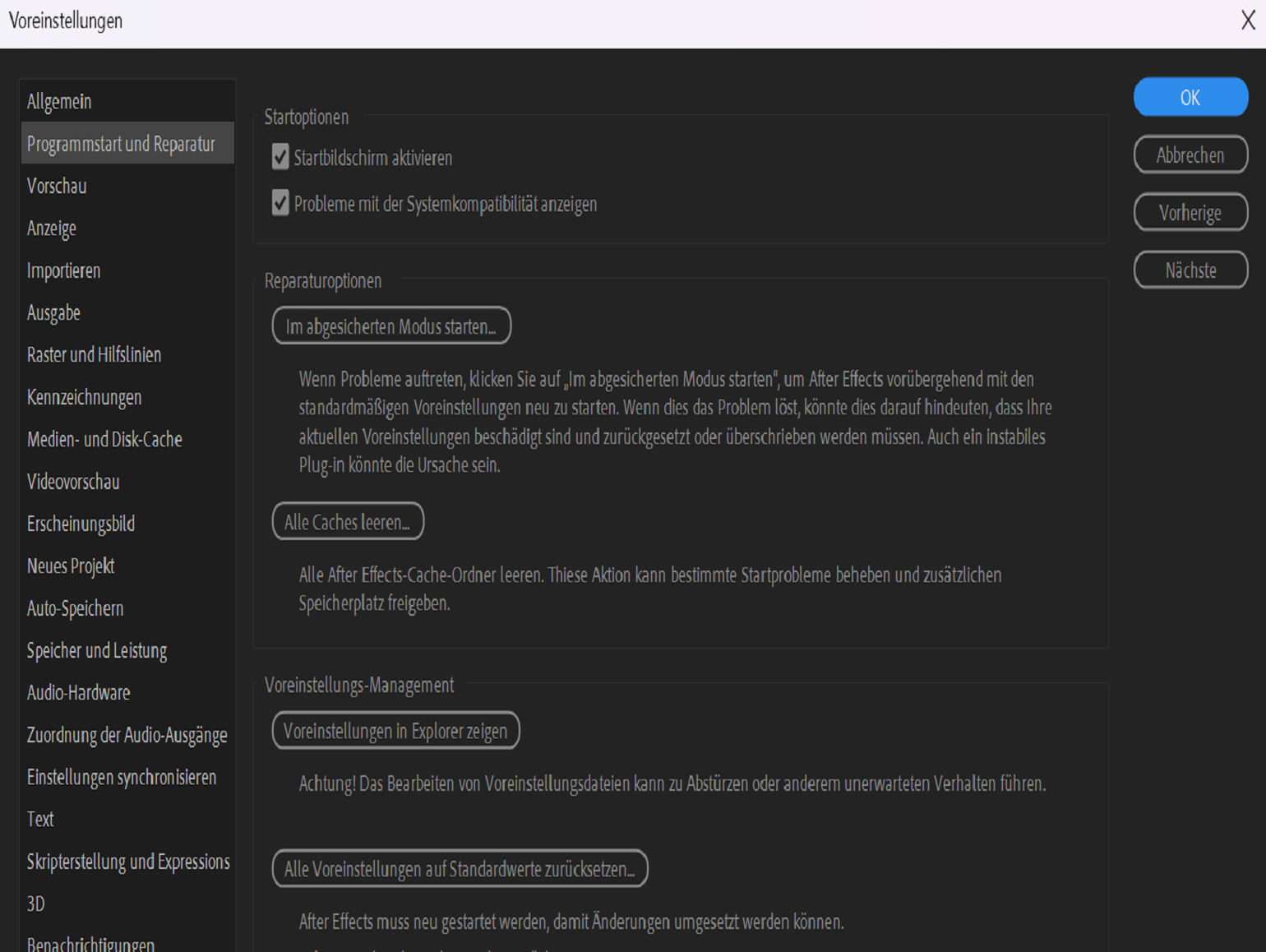
Task: Click Voreinstellungen in Explorer zeigen
Action: [x=395, y=730]
